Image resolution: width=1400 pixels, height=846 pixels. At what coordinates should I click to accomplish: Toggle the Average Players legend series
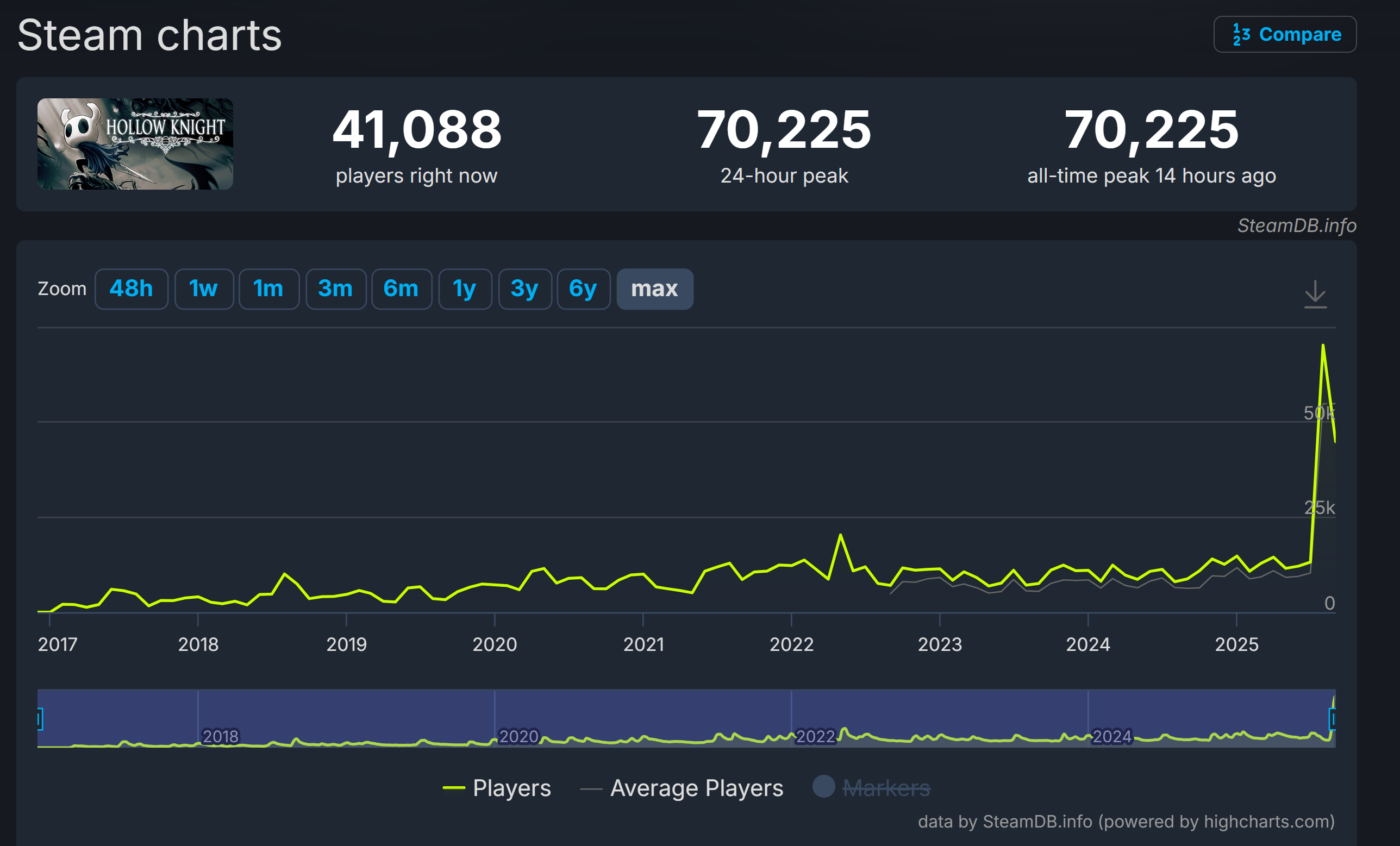pos(696,788)
